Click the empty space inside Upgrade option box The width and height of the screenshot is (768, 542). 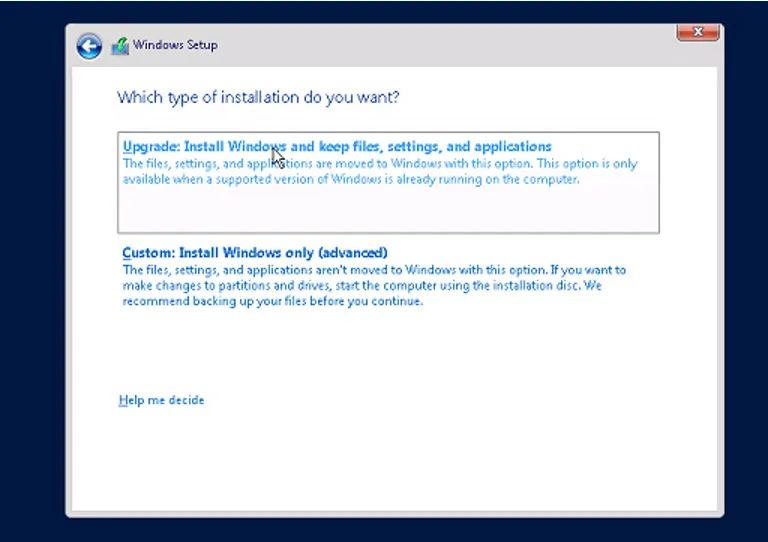click(388, 210)
